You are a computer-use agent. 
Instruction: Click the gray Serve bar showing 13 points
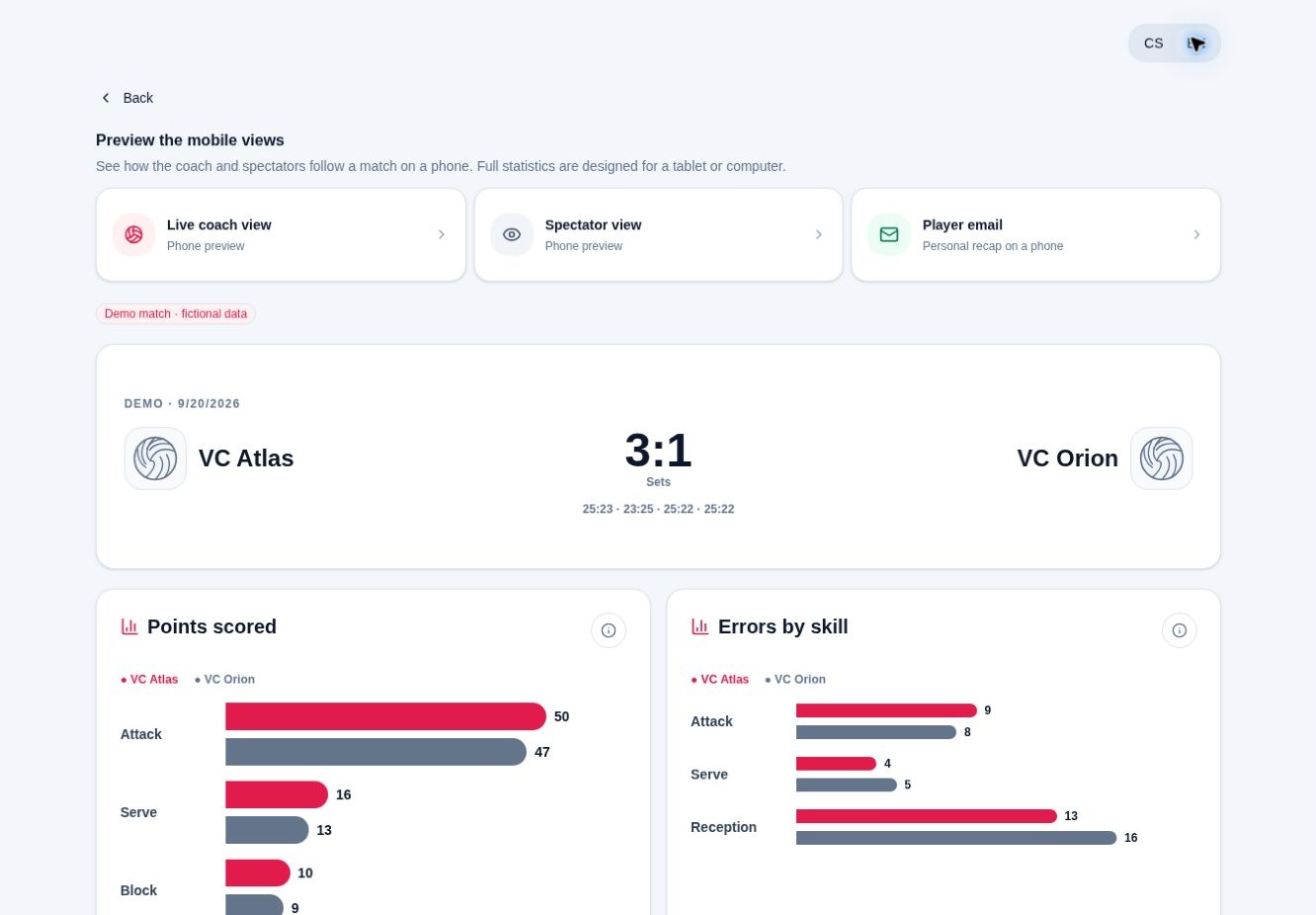coord(267,830)
